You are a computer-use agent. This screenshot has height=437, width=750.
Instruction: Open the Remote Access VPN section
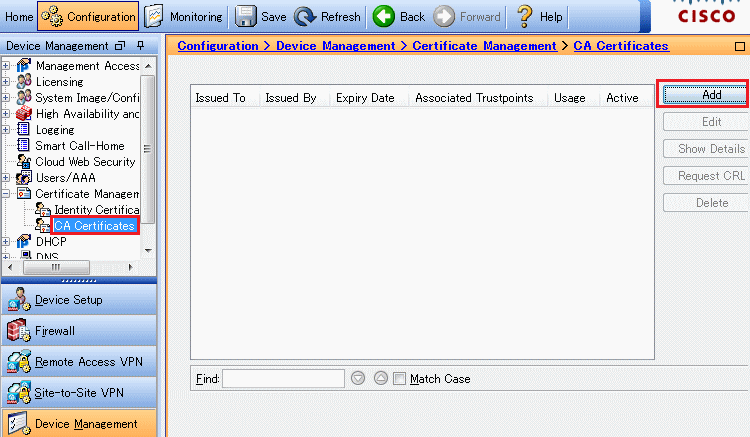79,361
